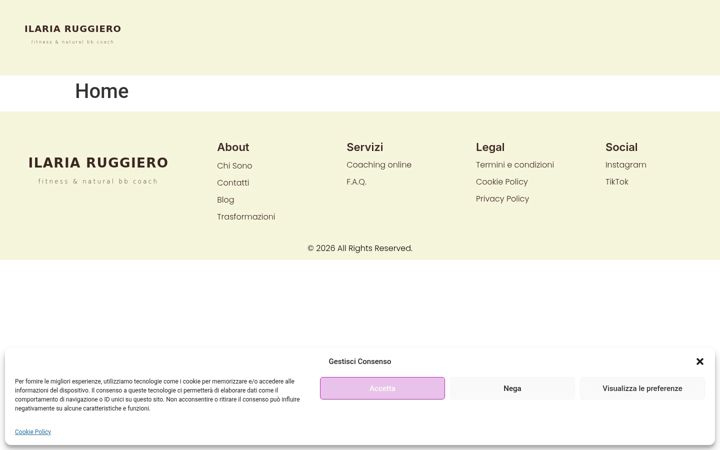
Task: Open Visualizza le preferenze
Action: pos(642,388)
